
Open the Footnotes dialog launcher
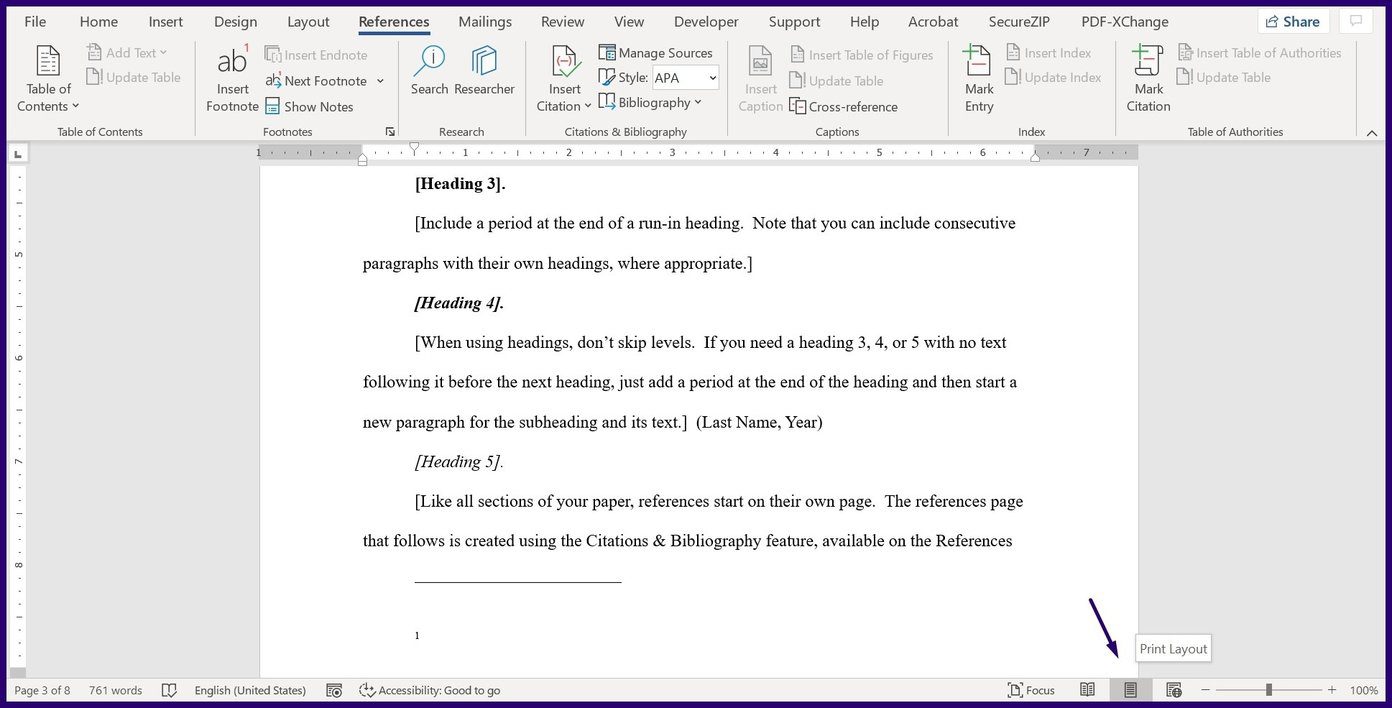tap(390, 132)
